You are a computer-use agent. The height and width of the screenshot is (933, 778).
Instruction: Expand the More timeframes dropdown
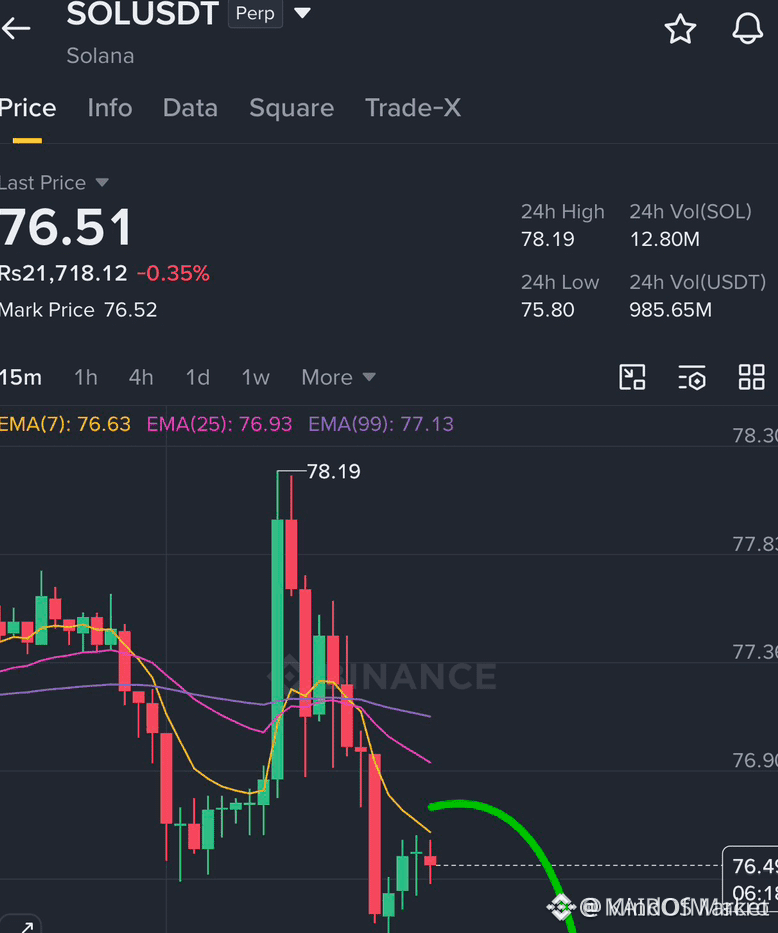(x=338, y=377)
